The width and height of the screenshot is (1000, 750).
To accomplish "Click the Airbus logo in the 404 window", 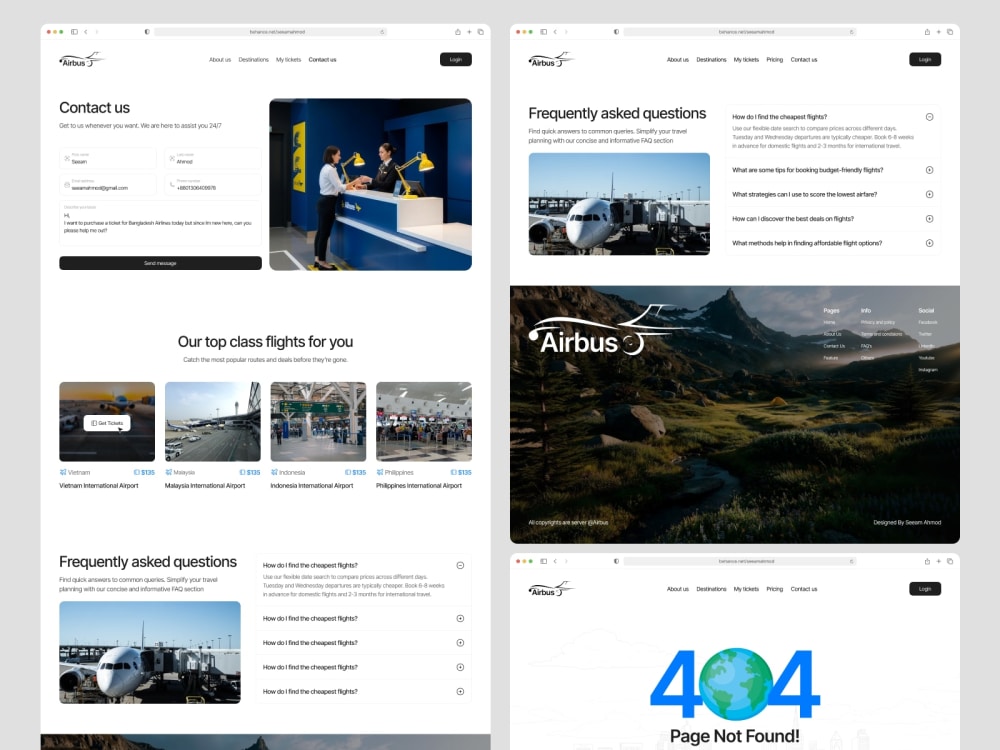I will pos(551,589).
